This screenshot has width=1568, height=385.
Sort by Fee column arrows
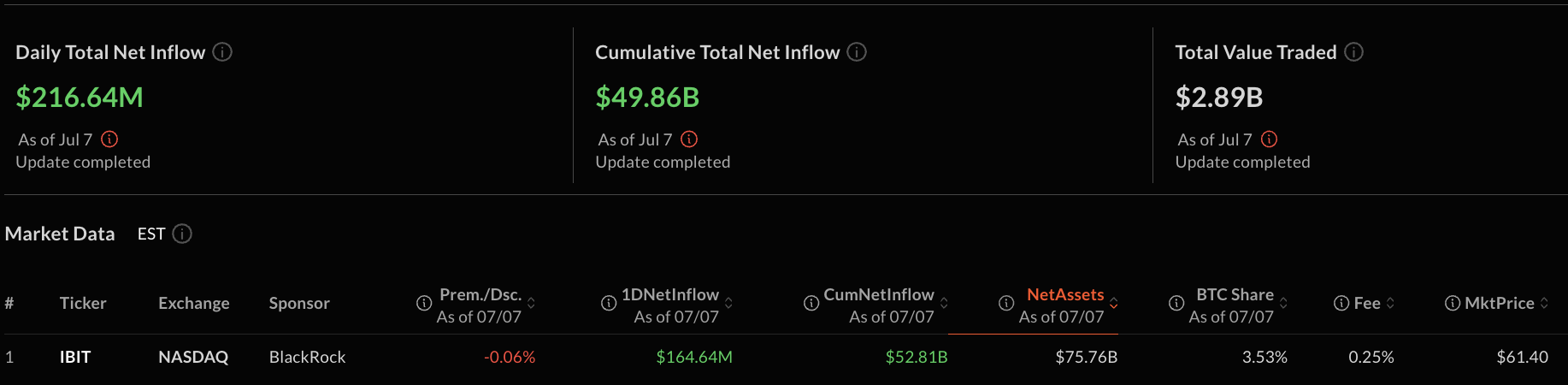pos(1390,303)
